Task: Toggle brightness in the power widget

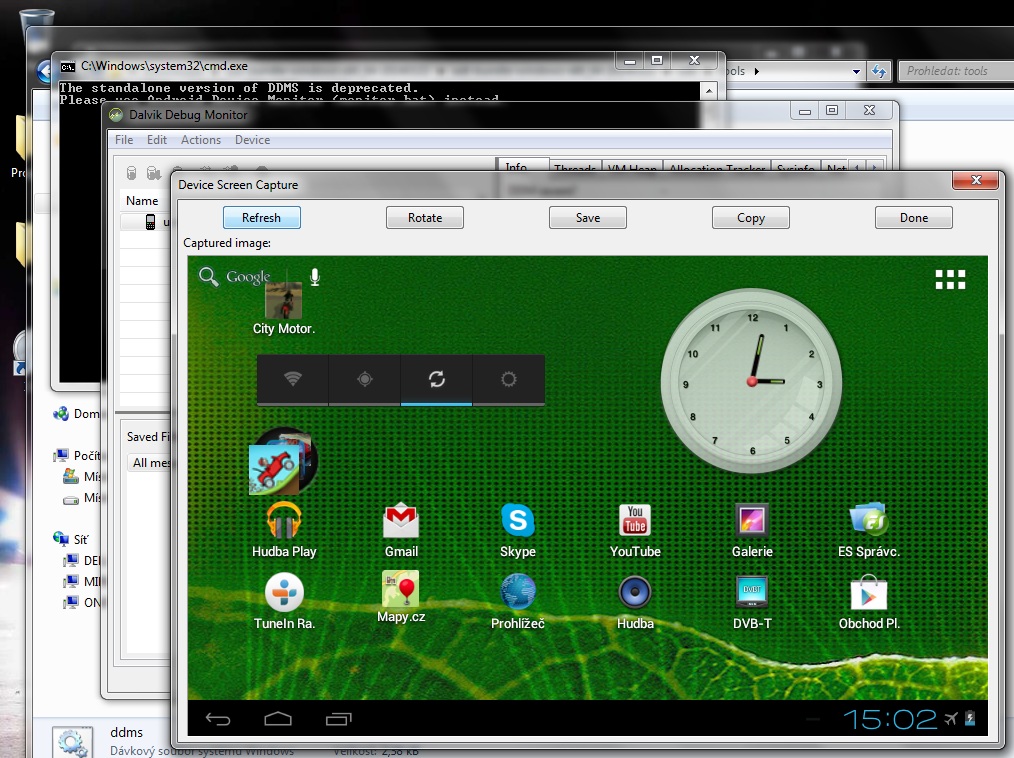Action: click(509, 380)
